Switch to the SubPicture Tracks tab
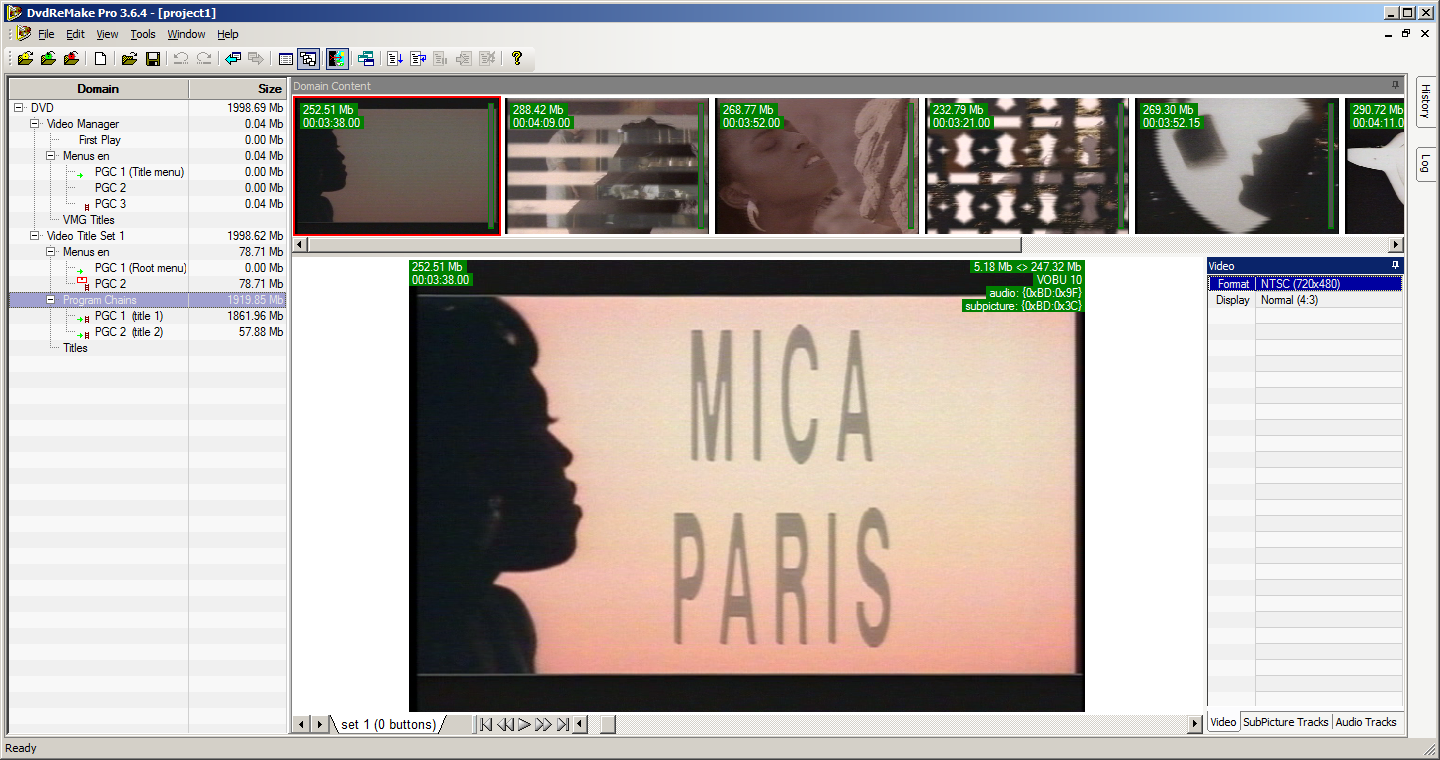The width and height of the screenshot is (1440, 760). tap(1285, 722)
